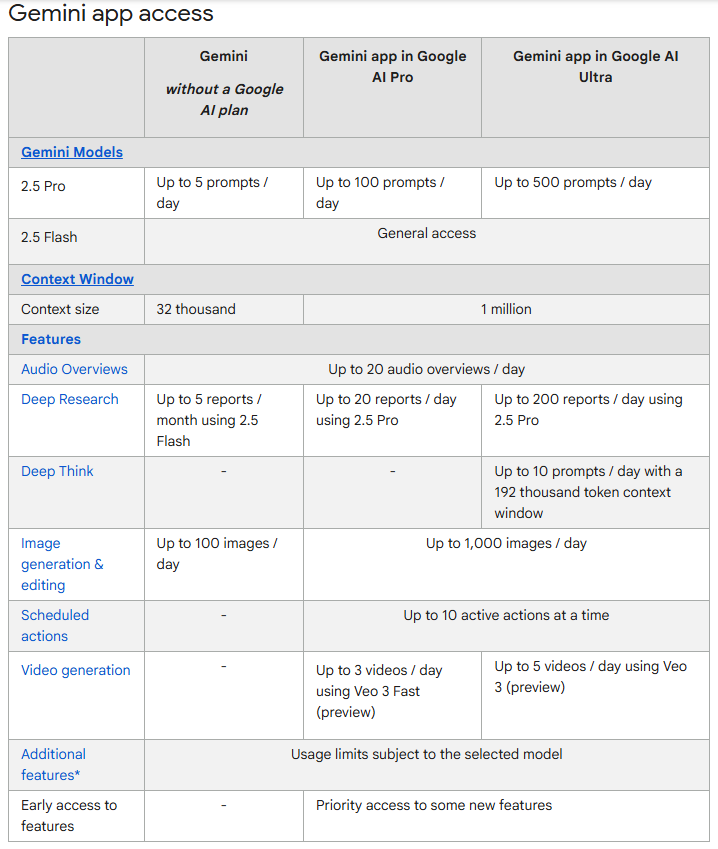Click 'Priority access to some new features' text

[x=434, y=804]
